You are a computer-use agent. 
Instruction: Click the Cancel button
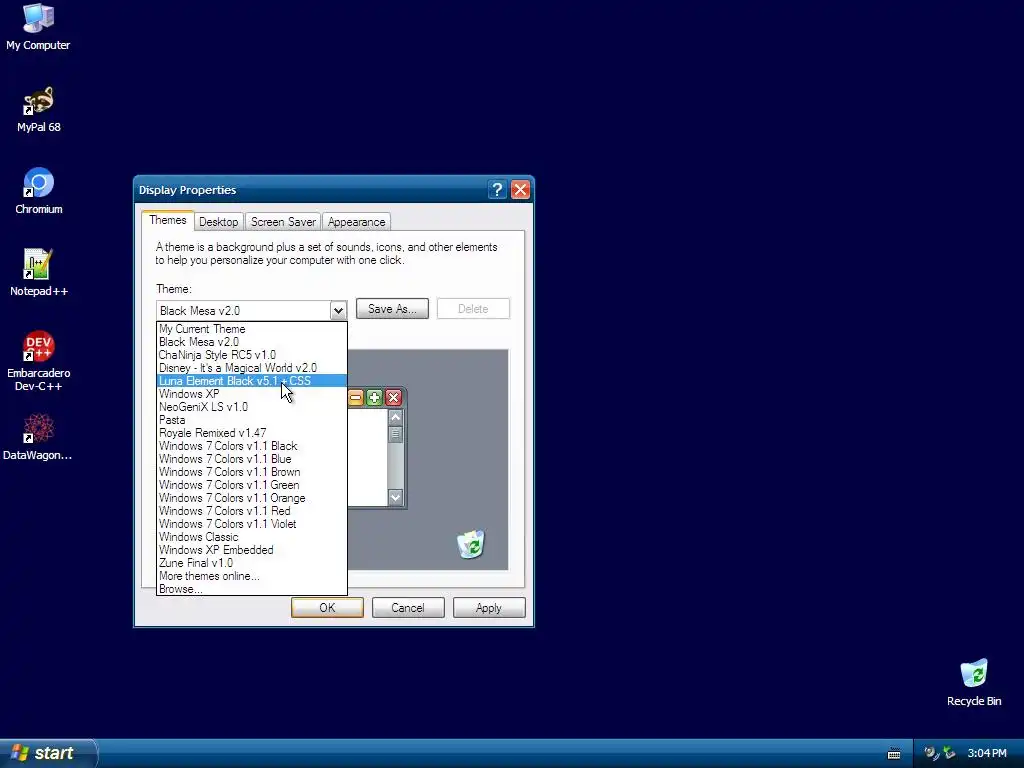408,608
